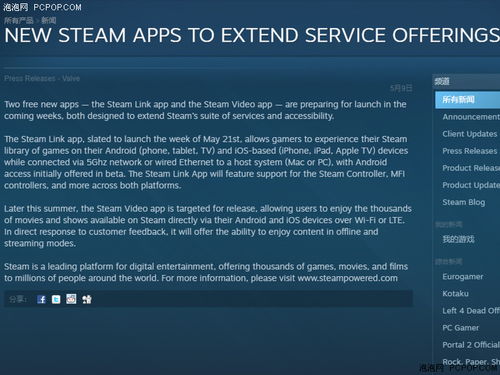Click the fourth share icon after Reddit

point(87,299)
